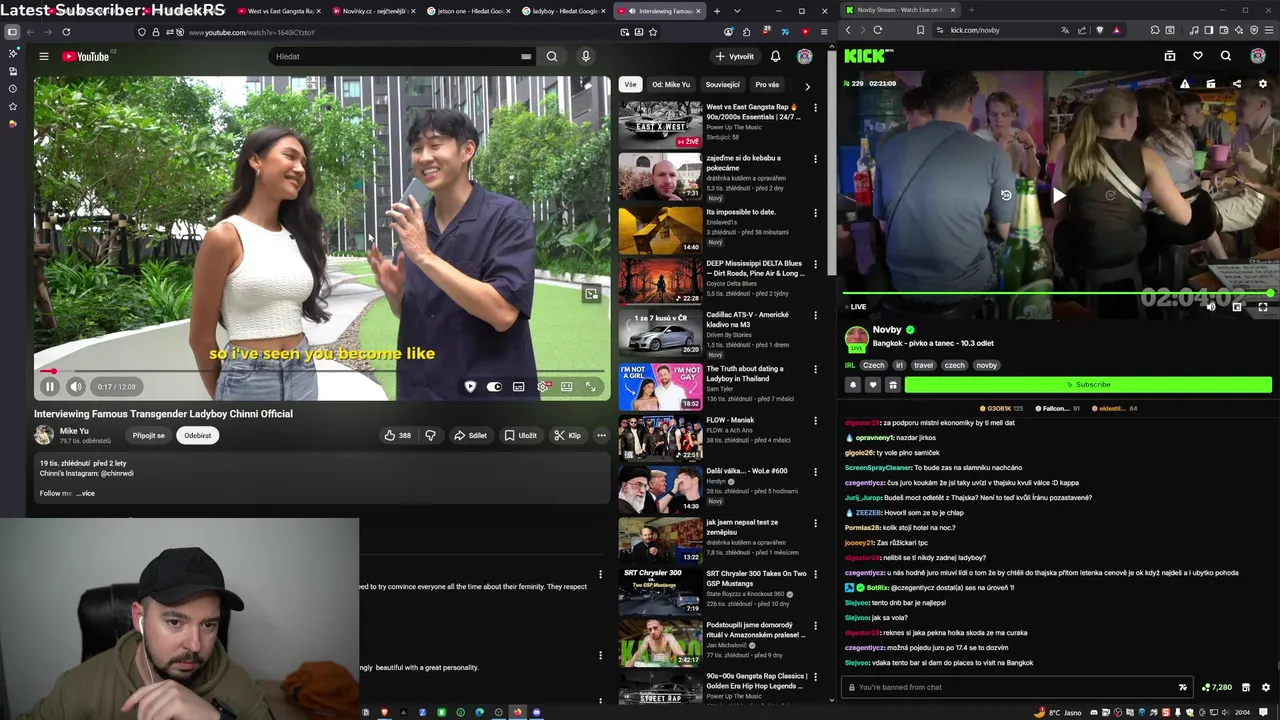Share the Kick stream

1237,84
